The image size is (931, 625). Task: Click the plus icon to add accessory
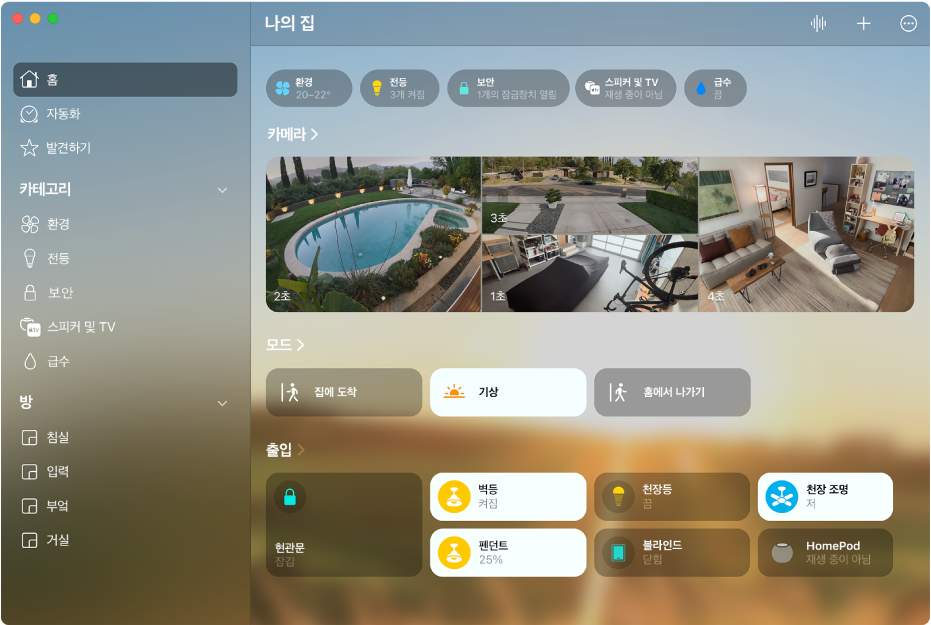pos(863,24)
